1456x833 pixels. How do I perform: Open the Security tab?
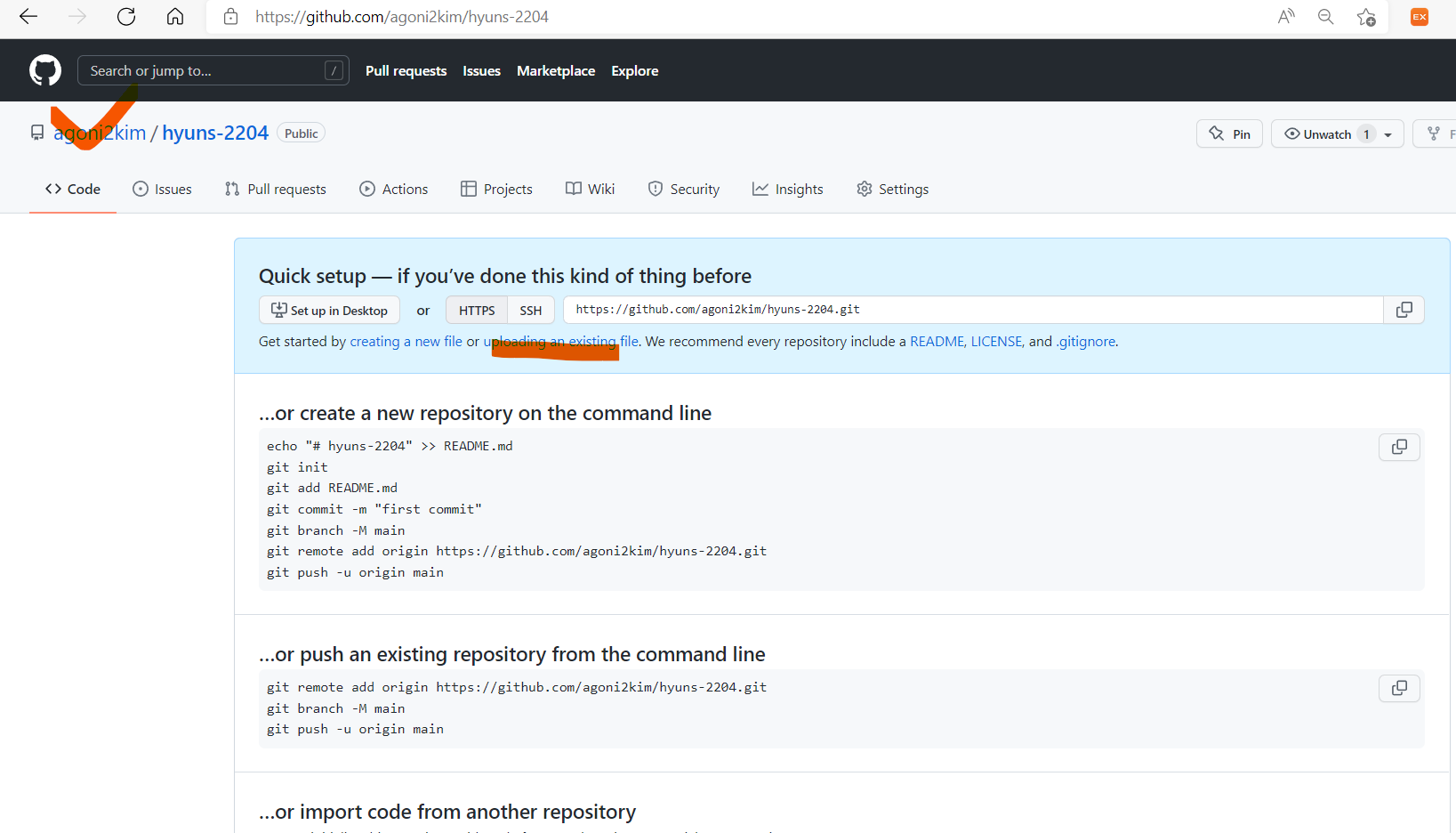(x=684, y=189)
